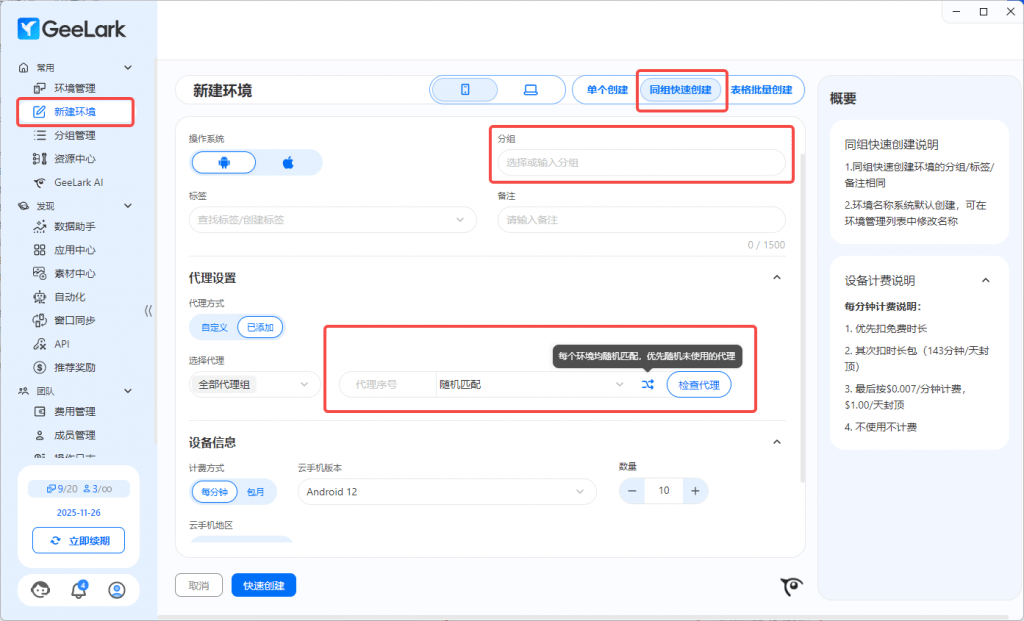This screenshot has width=1024, height=621.
Task: Collapse the 代理设置 section
Action: 776,277
